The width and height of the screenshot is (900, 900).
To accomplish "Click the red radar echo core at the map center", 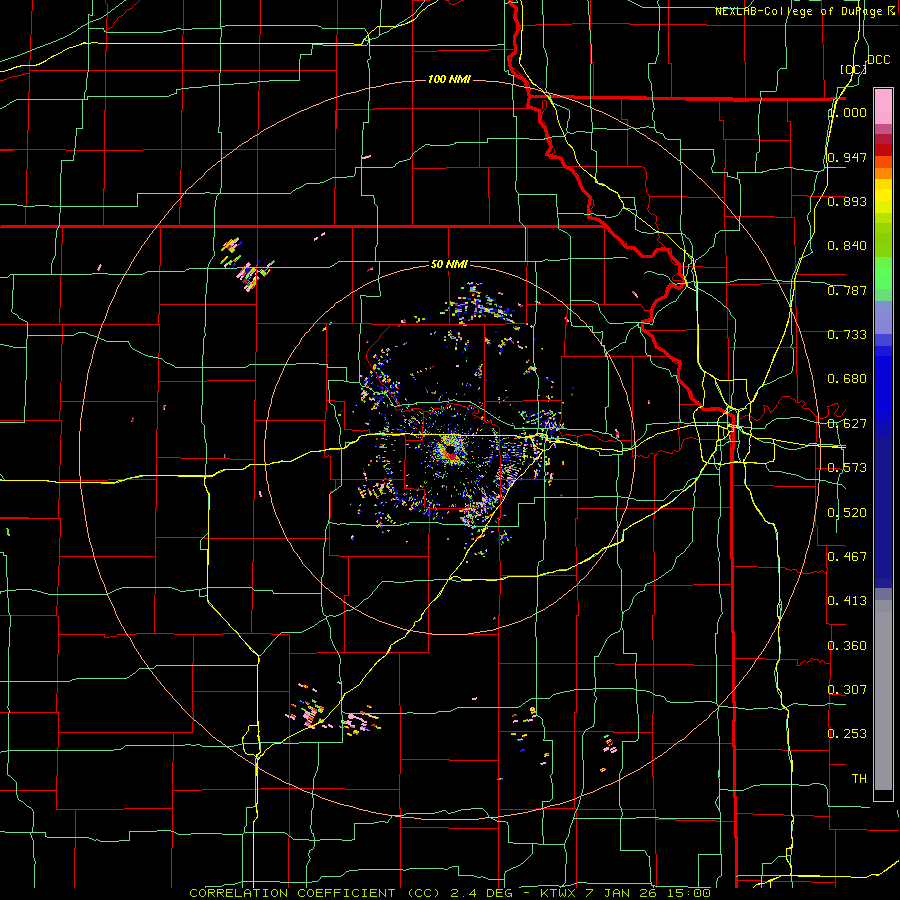I will click(451, 456).
